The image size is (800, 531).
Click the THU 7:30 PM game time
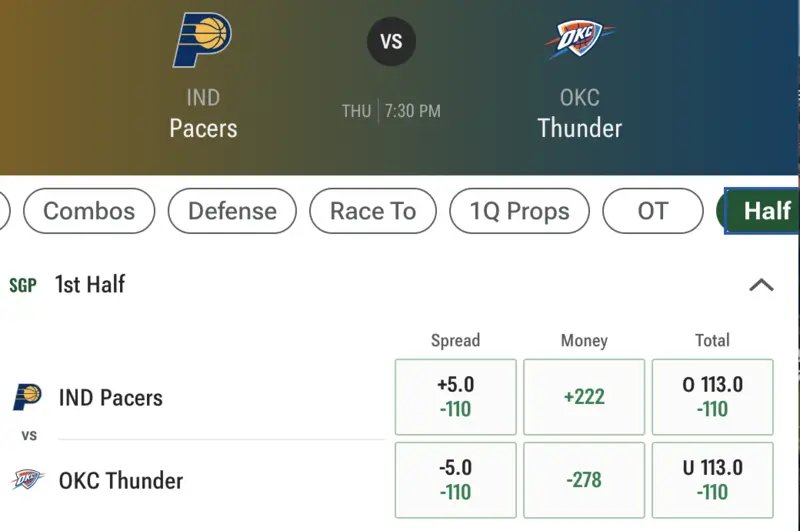(x=391, y=111)
